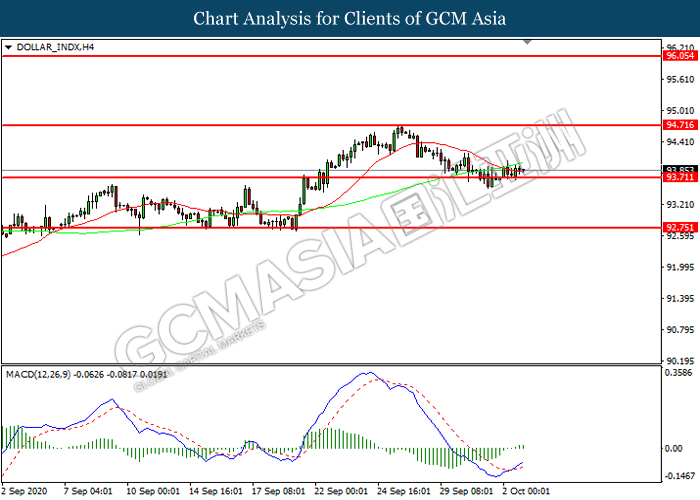Select the 94.716 red price label
The width and height of the screenshot is (700, 500).
point(679,125)
